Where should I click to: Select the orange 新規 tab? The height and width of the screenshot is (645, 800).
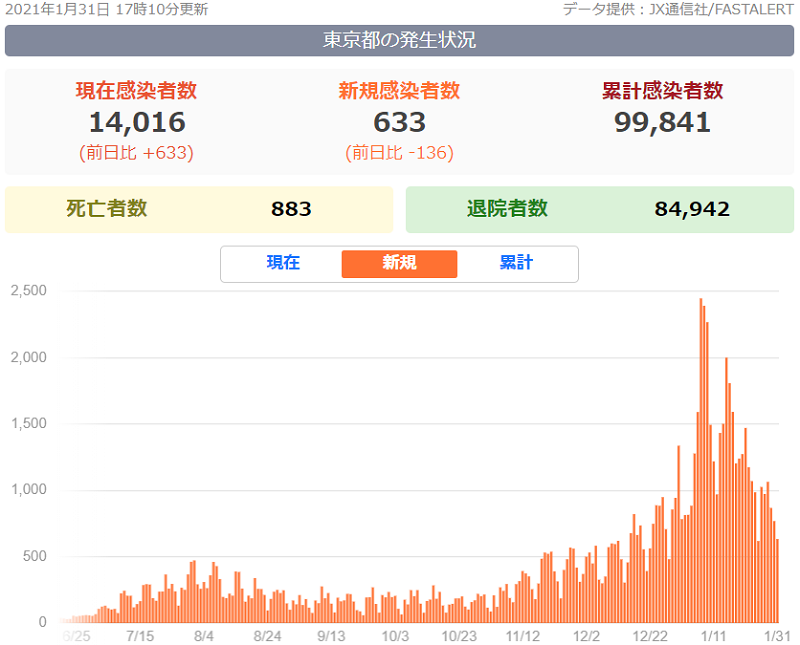[x=399, y=264]
